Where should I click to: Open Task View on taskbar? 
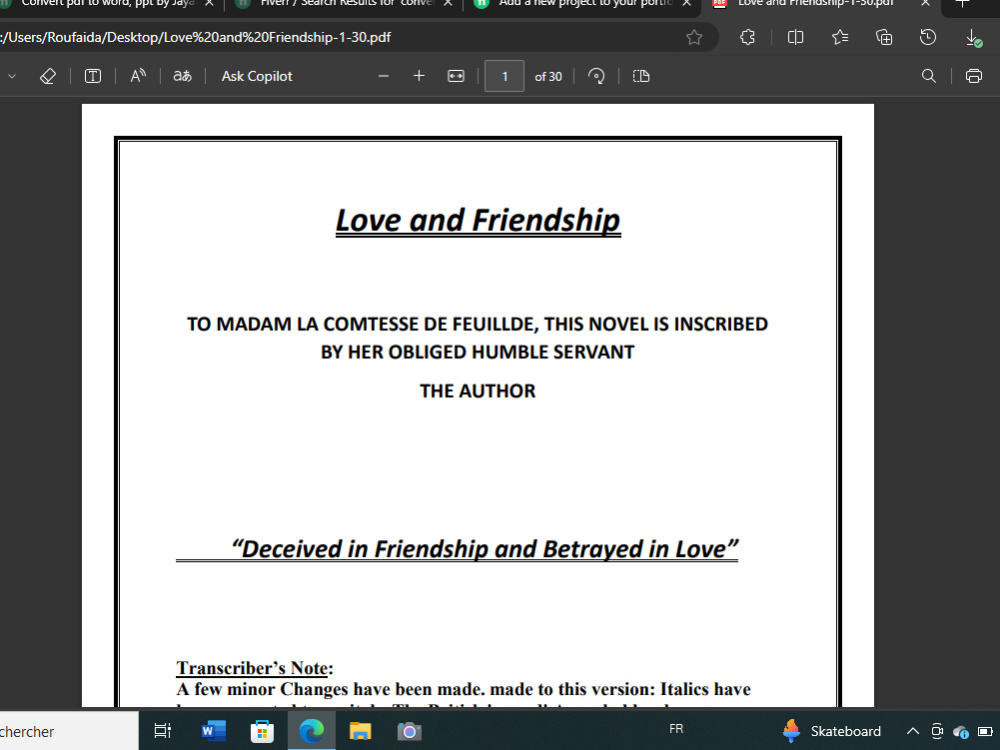tap(163, 732)
